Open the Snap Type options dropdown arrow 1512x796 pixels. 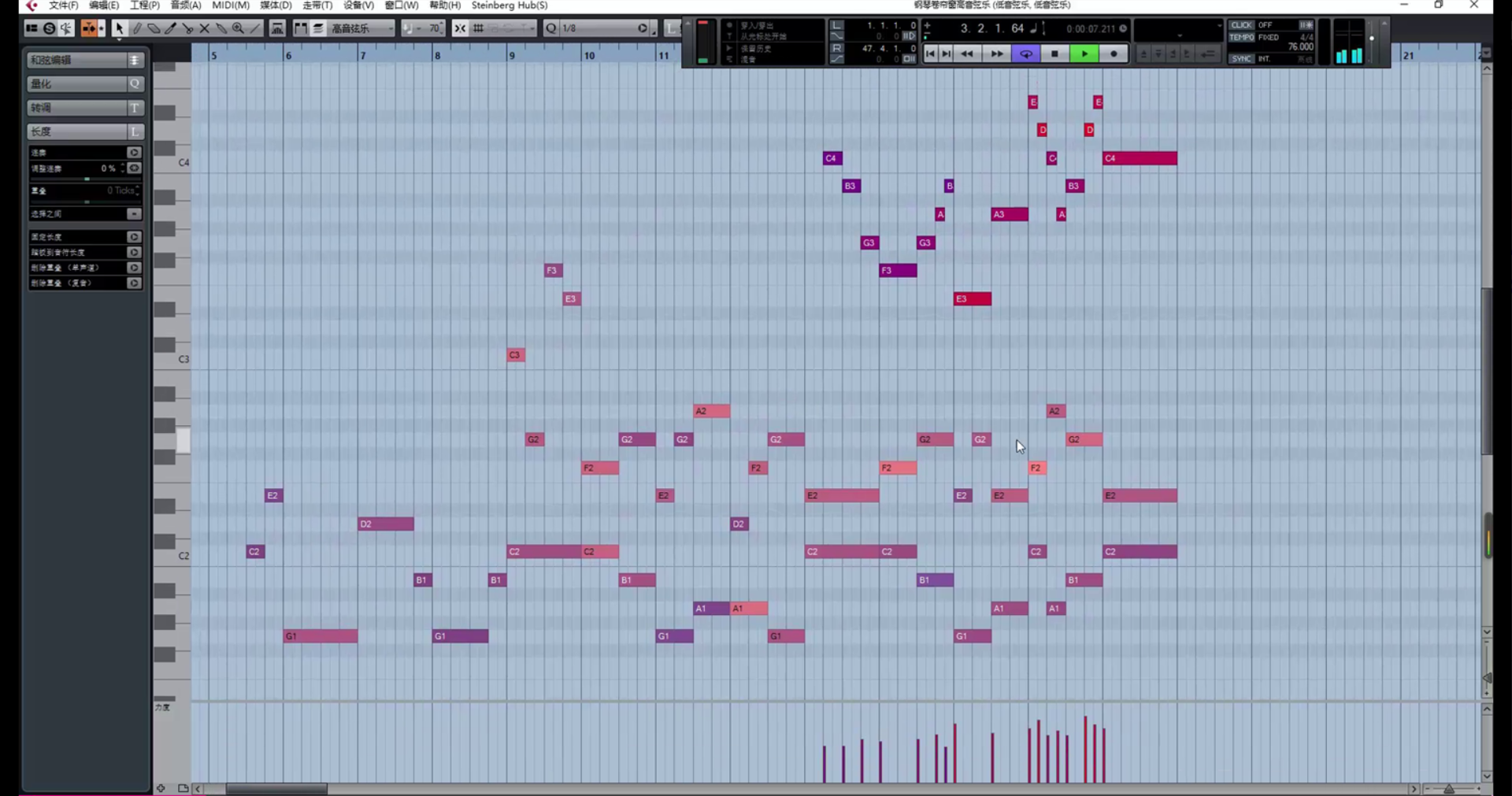click(532, 28)
